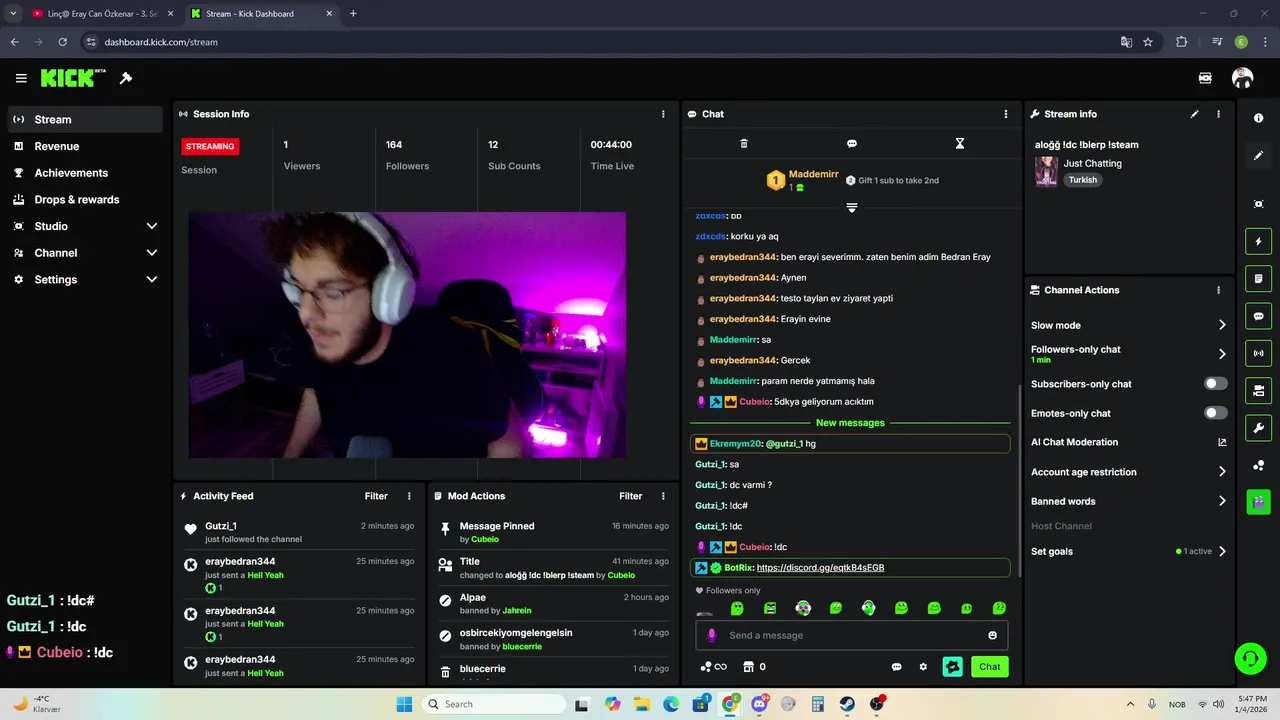Click the document icon in right sidebar
The width and height of the screenshot is (1280, 720).
coord(1258,278)
